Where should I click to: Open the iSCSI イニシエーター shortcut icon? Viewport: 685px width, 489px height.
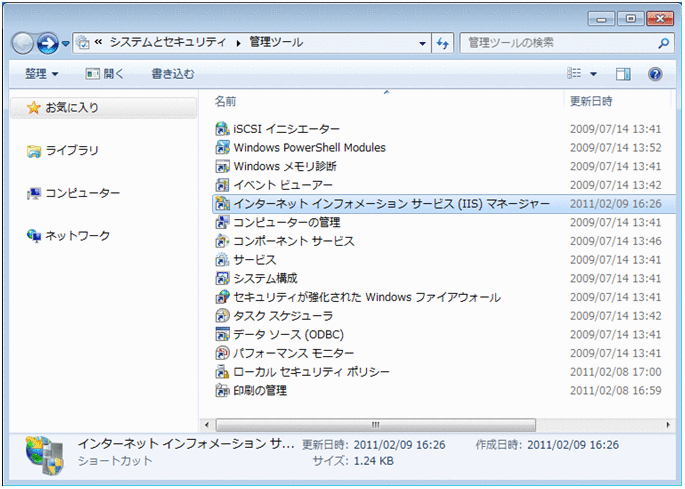(222, 129)
